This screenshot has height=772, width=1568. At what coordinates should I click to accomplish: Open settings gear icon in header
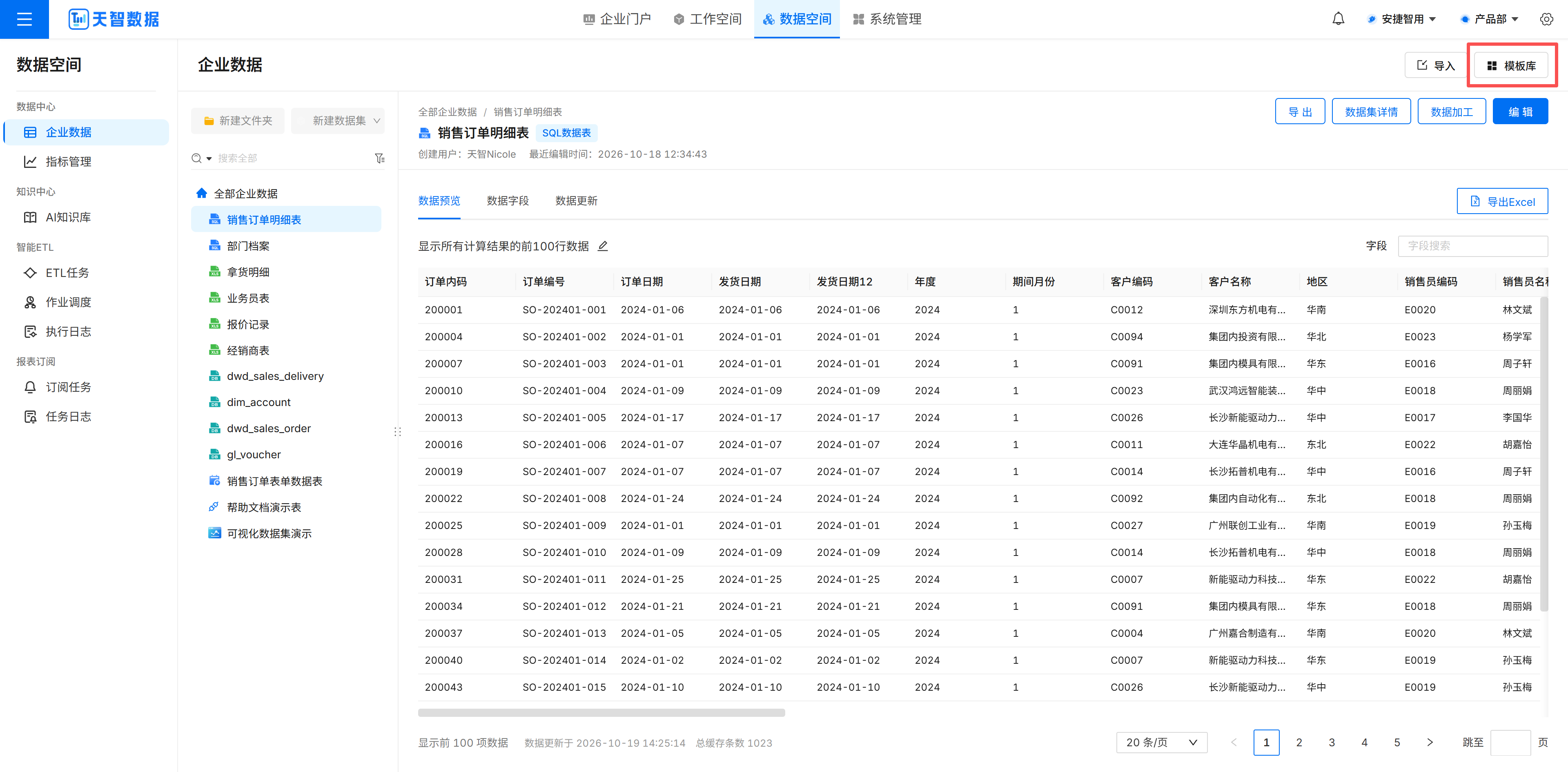(1546, 19)
